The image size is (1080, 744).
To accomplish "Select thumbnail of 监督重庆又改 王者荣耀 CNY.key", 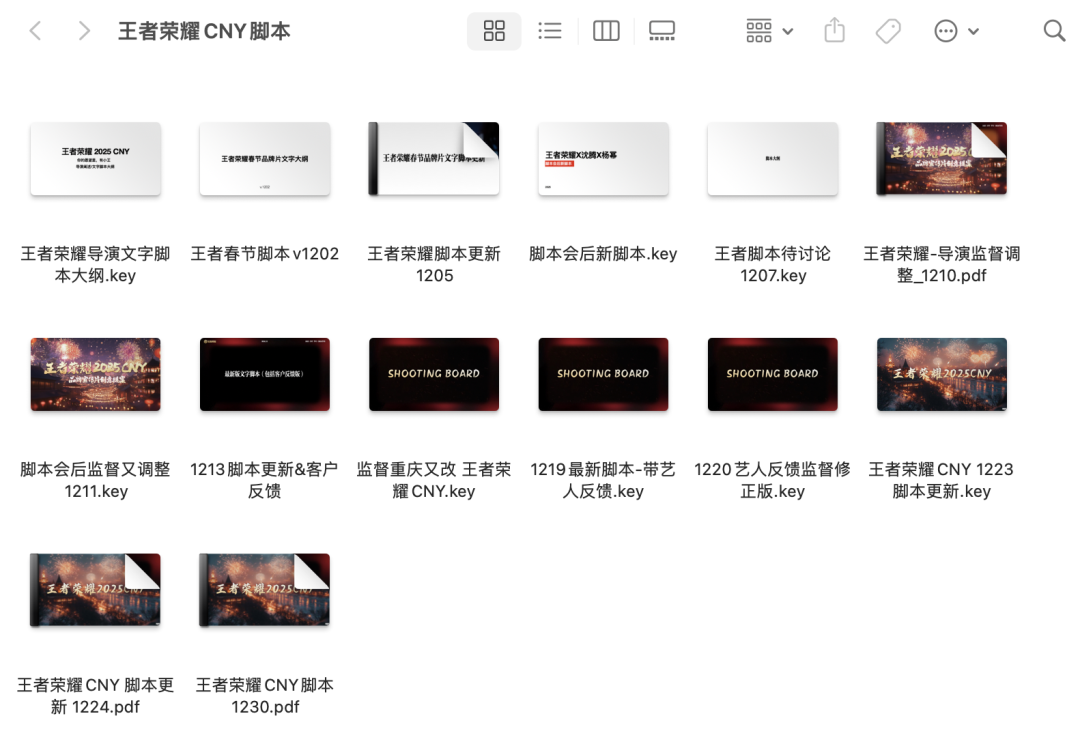I will click(434, 375).
